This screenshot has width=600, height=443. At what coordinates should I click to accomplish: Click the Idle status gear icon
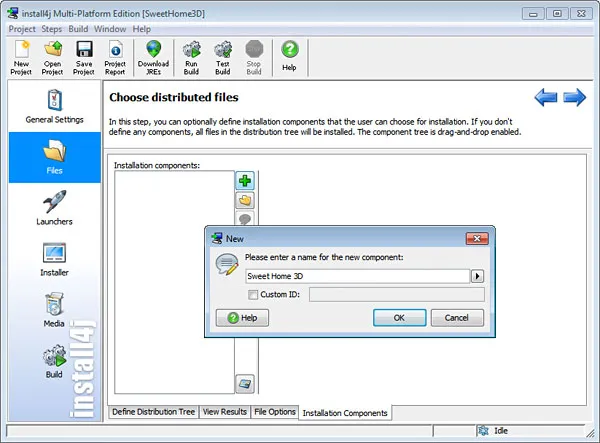[483, 431]
